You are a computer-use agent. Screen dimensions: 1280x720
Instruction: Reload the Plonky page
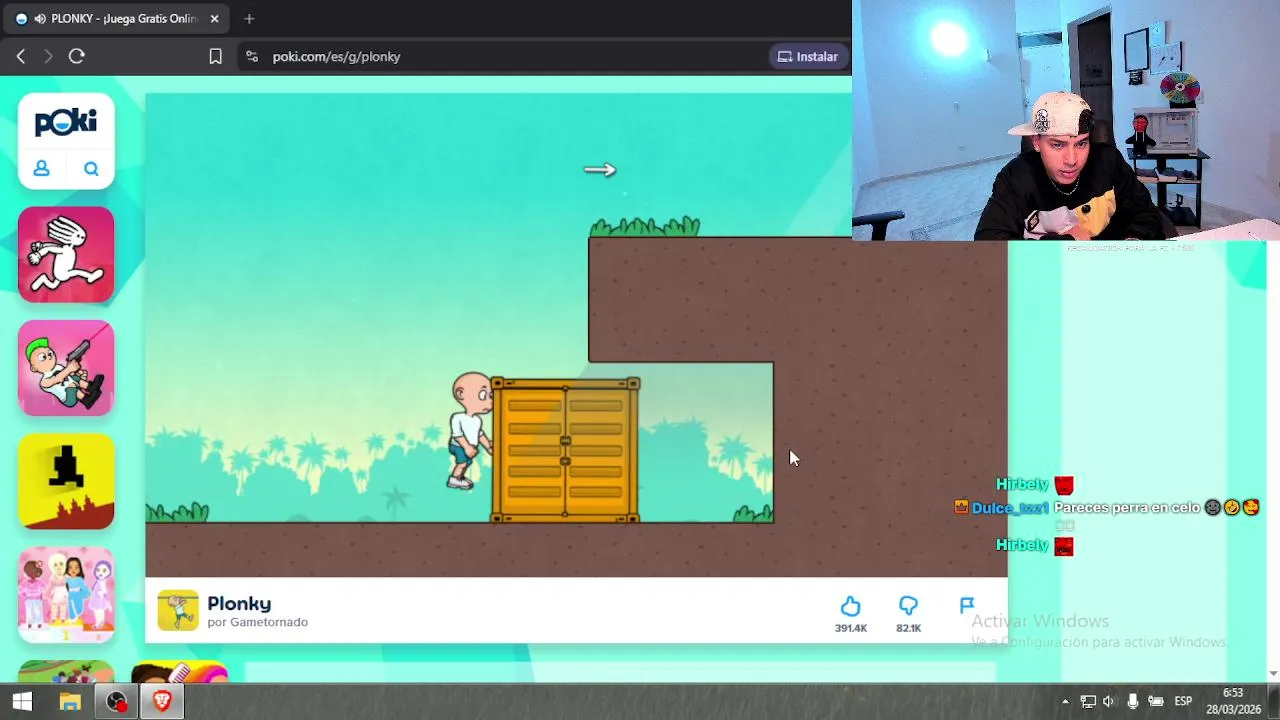point(76,57)
